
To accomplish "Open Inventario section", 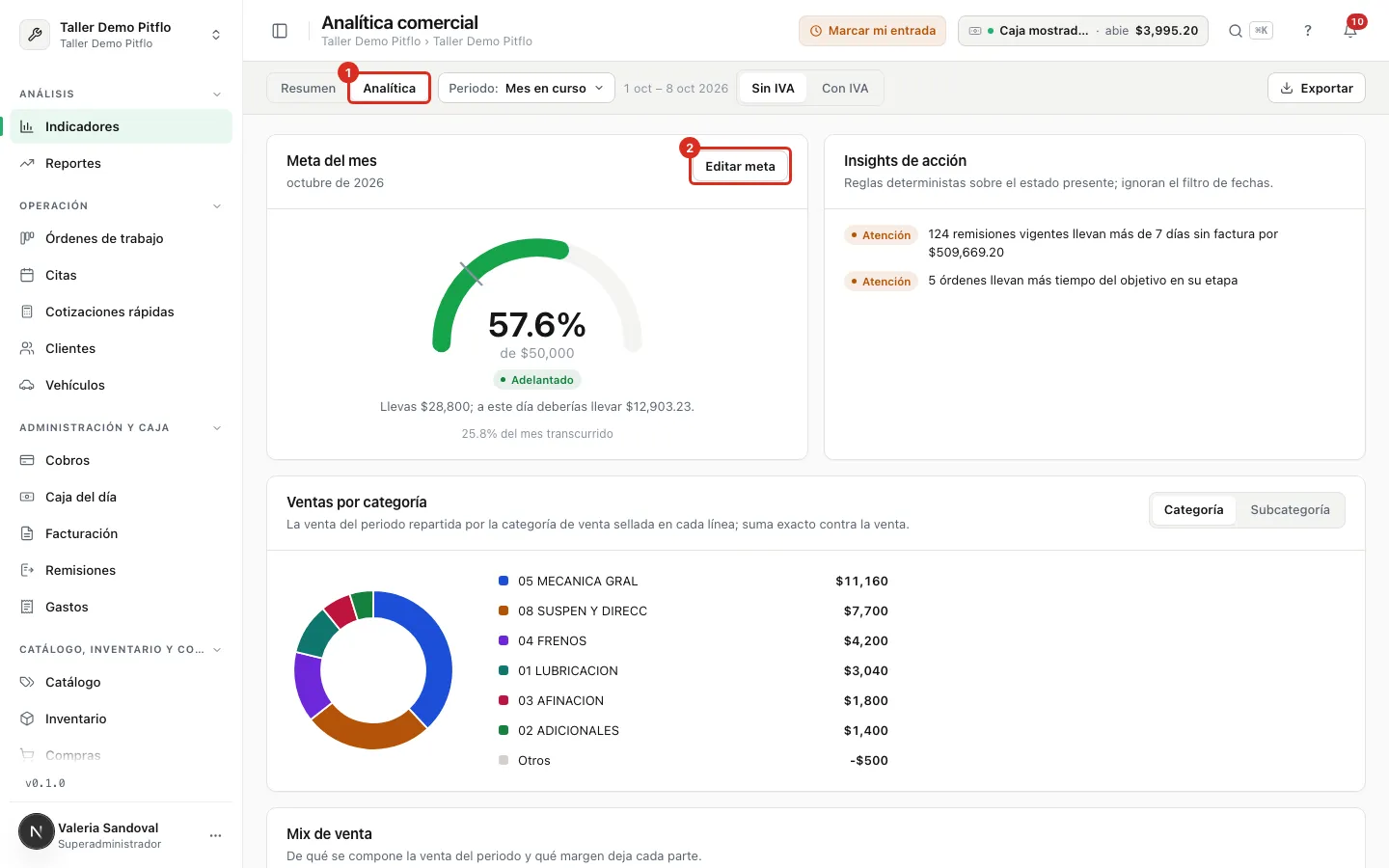I will pos(122,719).
